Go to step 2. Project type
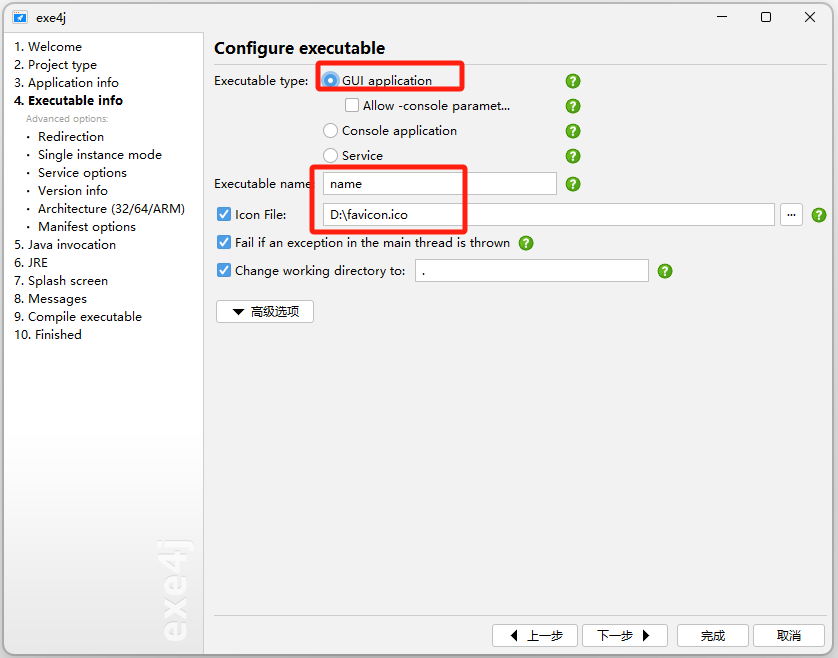The width and height of the screenshot is (838, 658). pos(56,65)
